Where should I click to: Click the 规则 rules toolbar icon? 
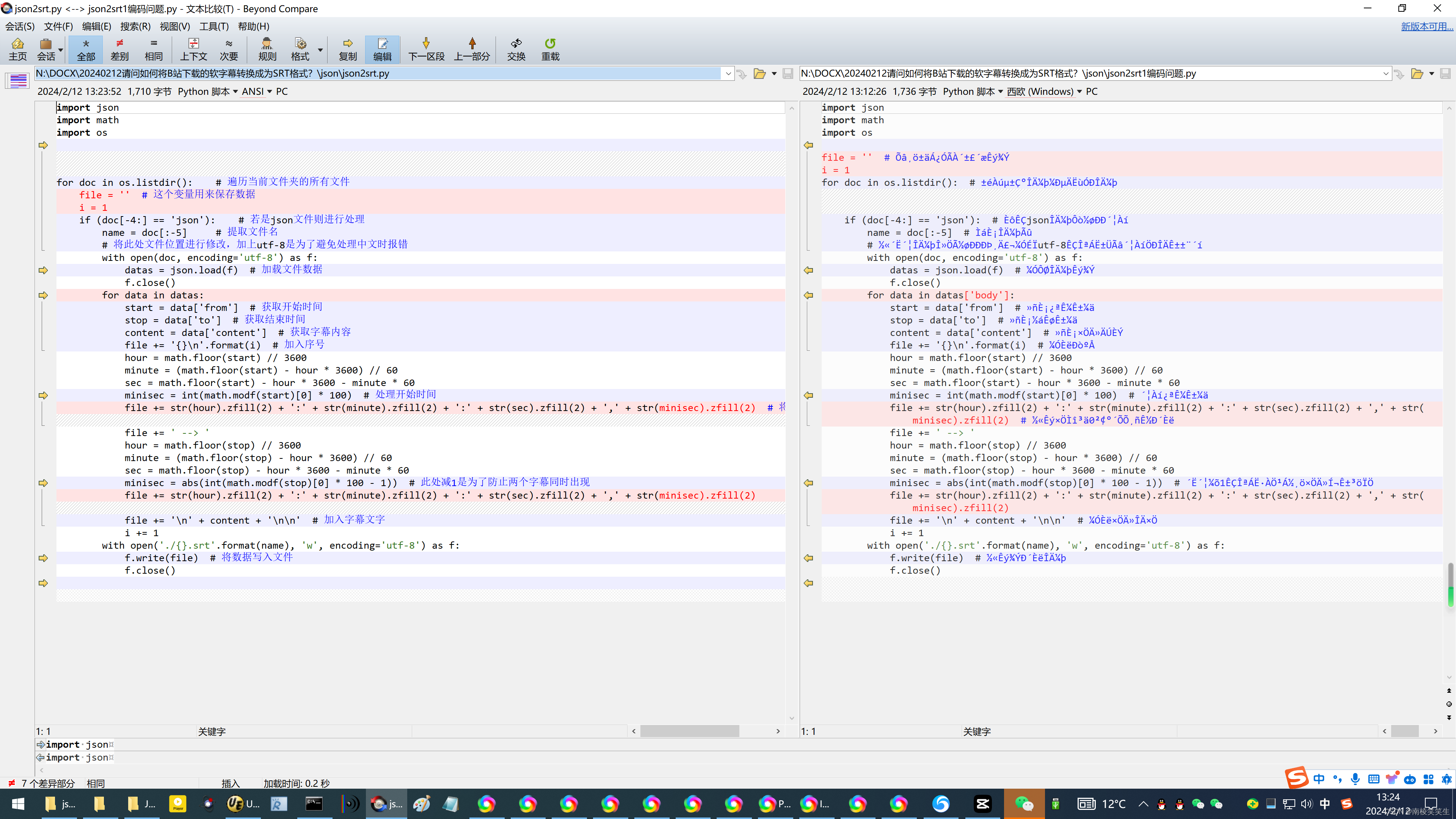(267, 49)
